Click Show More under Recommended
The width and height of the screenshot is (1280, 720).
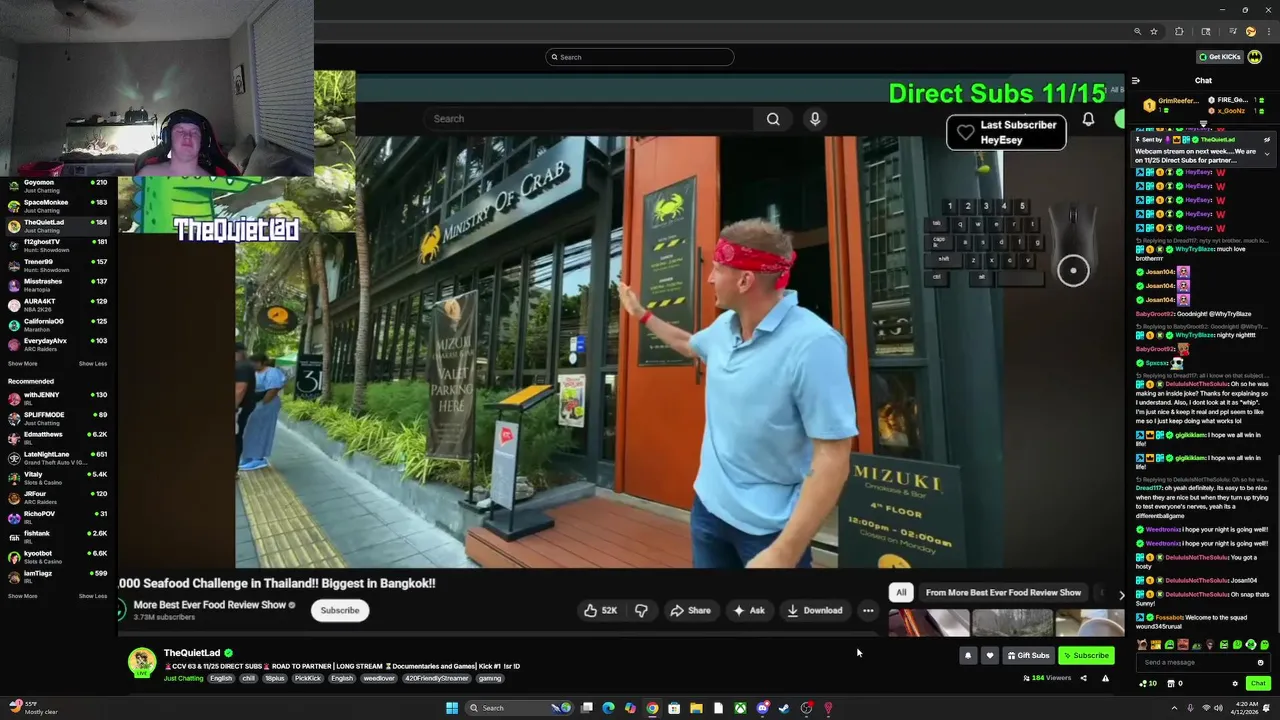tap(23, 596)
